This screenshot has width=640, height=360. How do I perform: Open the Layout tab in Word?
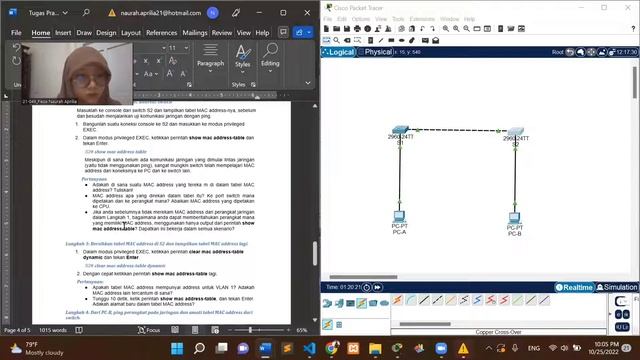pos(131,33)
